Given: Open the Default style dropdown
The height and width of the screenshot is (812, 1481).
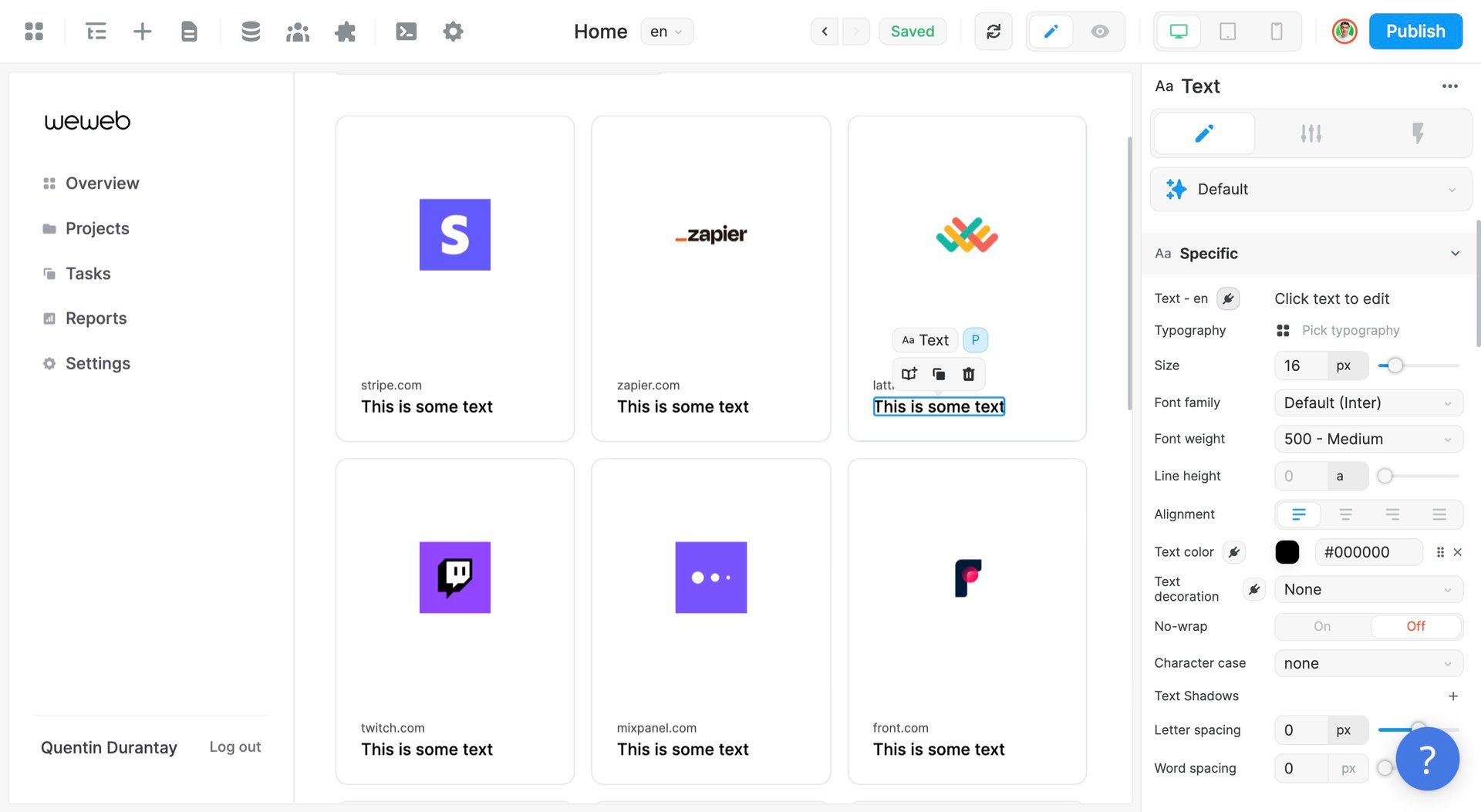Looking at the screenshot, I should [1311, 190].
